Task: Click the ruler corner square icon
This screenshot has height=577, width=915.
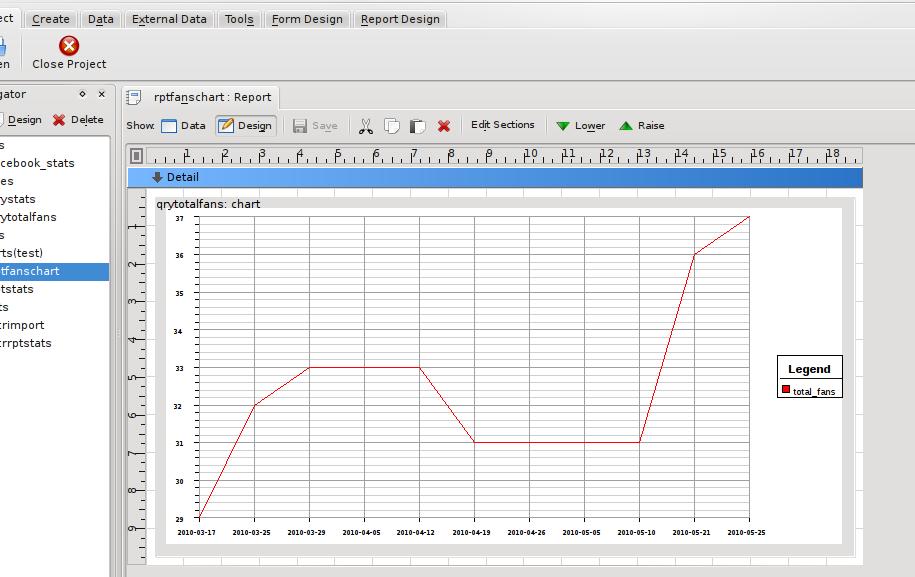Action: coord(137,155)
